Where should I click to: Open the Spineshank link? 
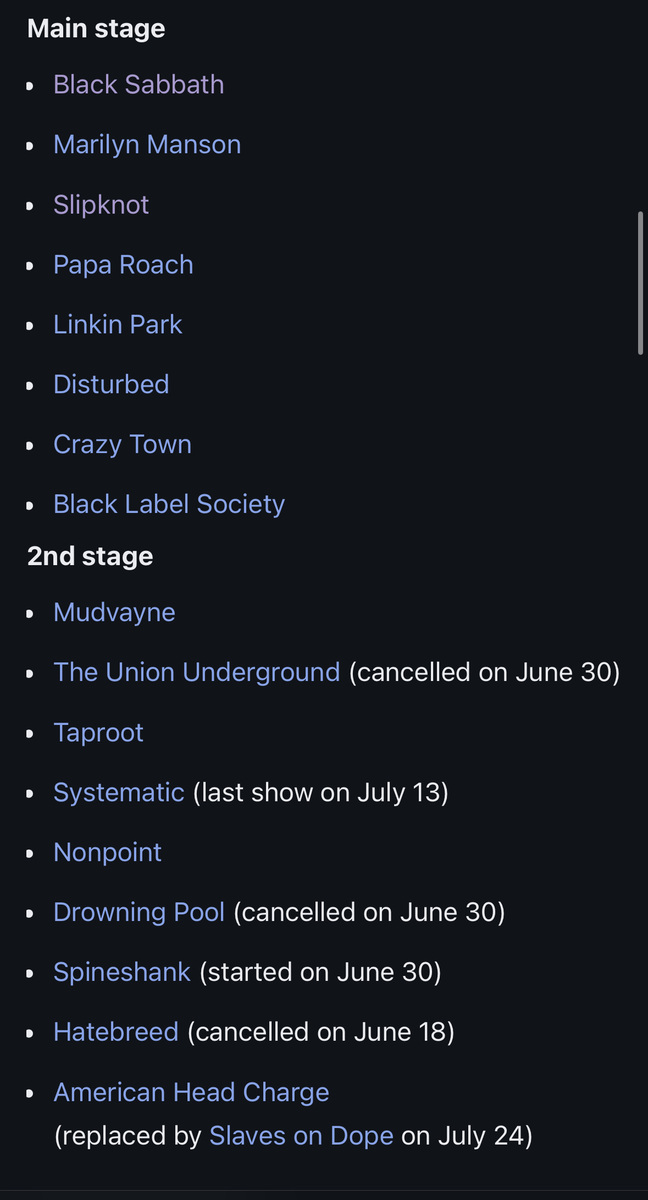pyautogui.click(x=122, y=973)
